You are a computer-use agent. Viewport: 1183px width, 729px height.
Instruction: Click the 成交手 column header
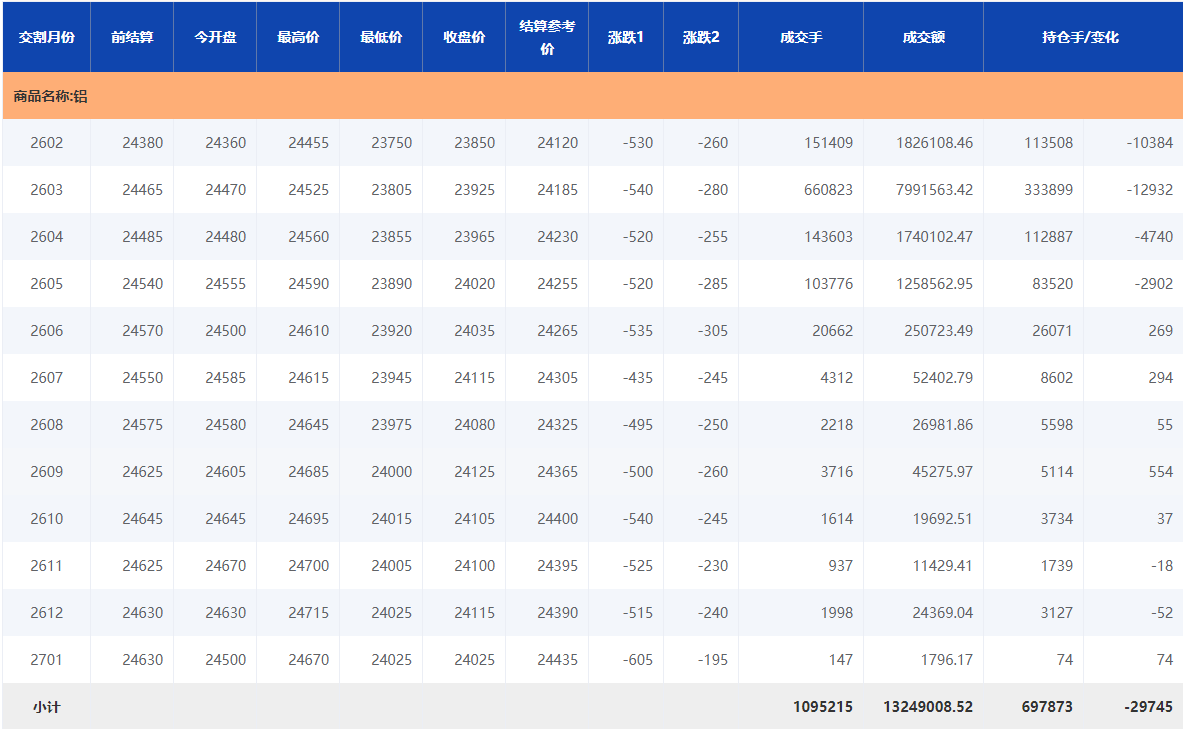coord(801,37)
